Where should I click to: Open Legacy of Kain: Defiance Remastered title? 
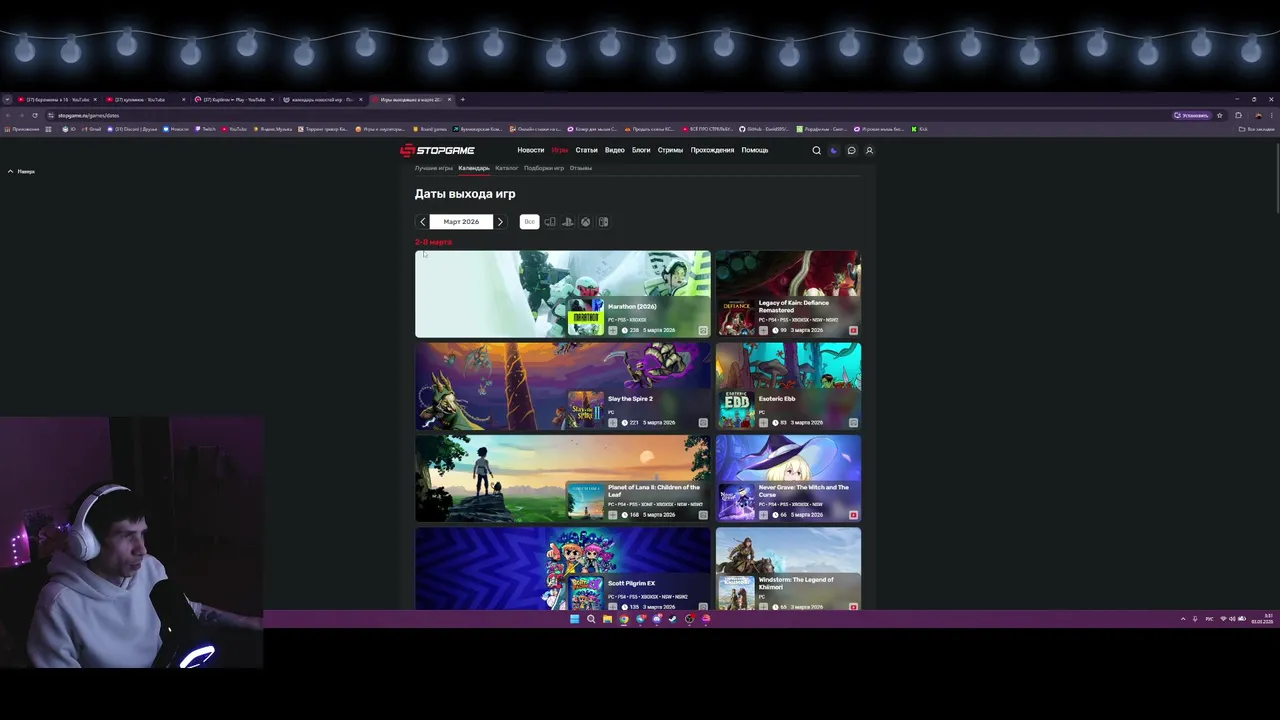[x=794, y=306]
